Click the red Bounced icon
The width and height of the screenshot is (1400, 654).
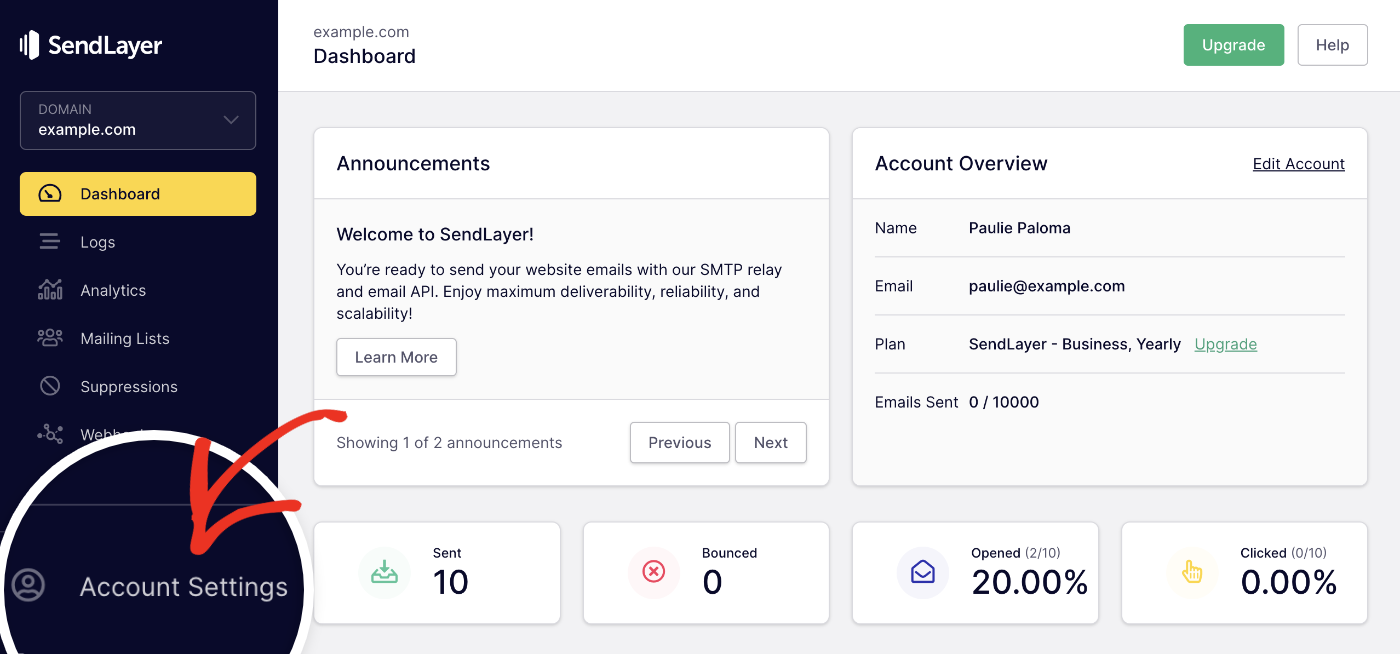[x=654, y=572]
